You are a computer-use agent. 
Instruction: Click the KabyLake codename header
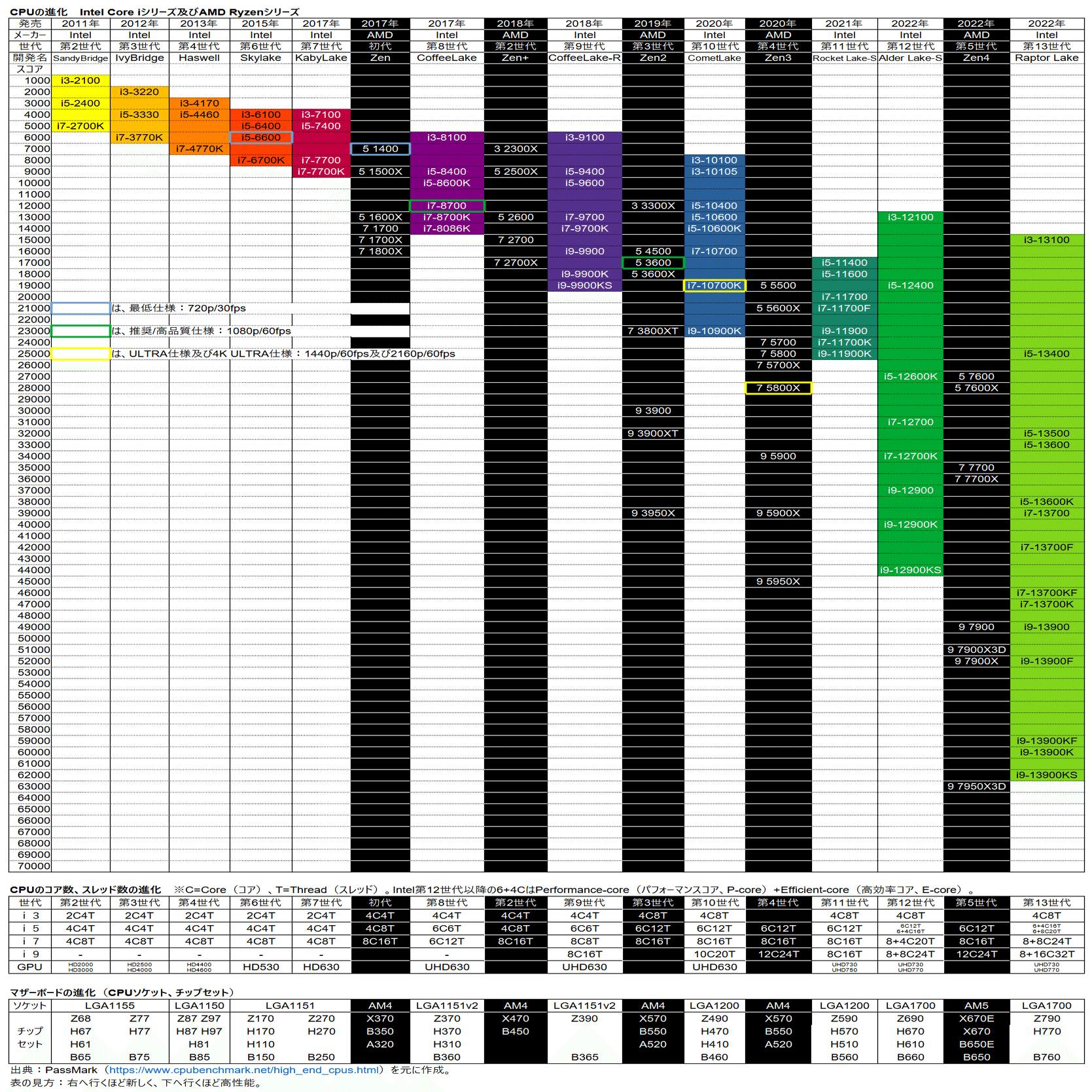pyautogui.click(x=321, y=58)
